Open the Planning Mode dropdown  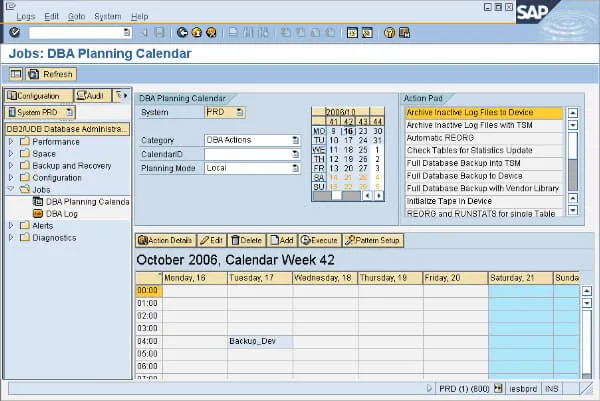point(295,168)
